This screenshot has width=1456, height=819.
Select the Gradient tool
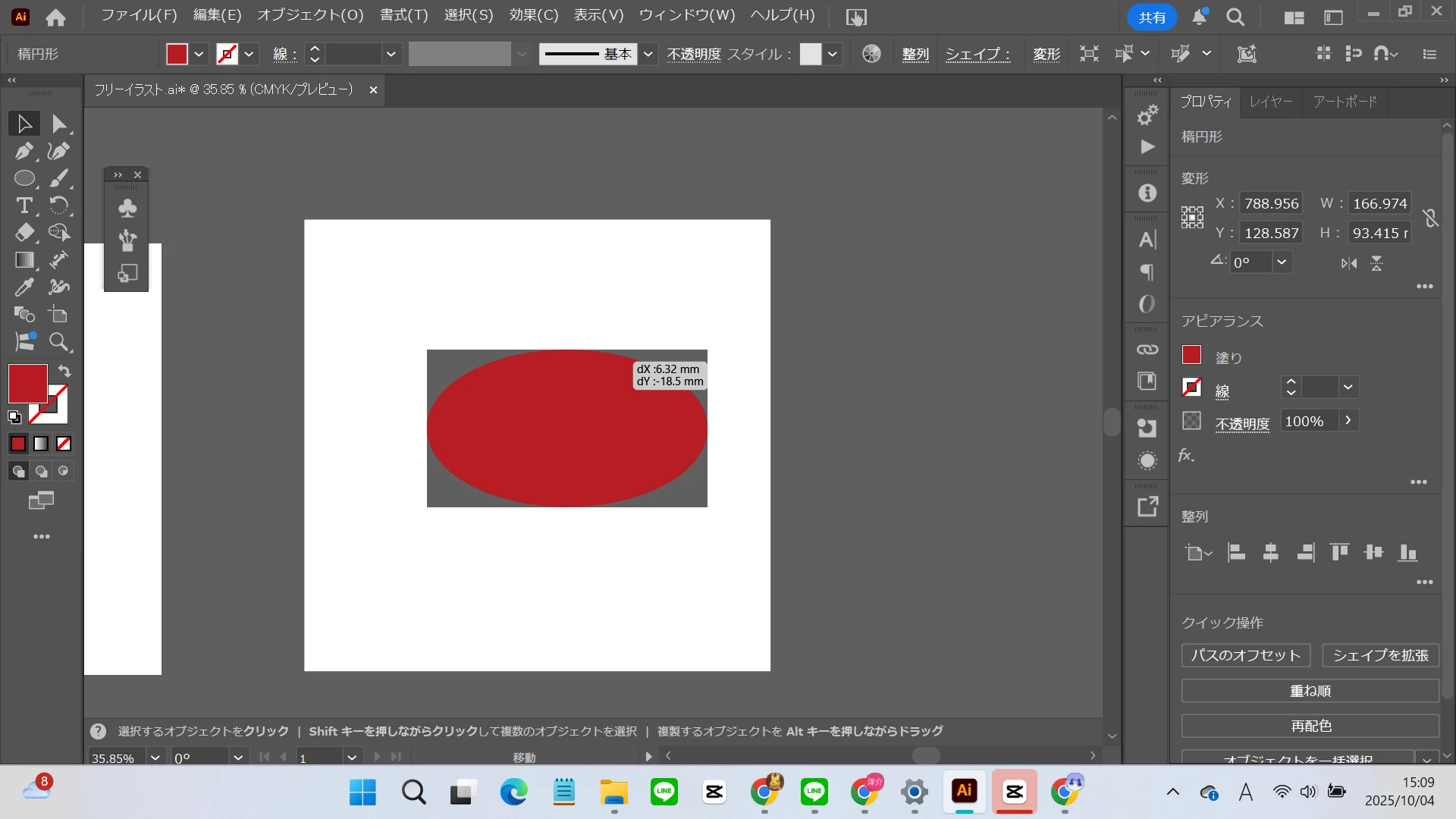(x=24, y=260)
